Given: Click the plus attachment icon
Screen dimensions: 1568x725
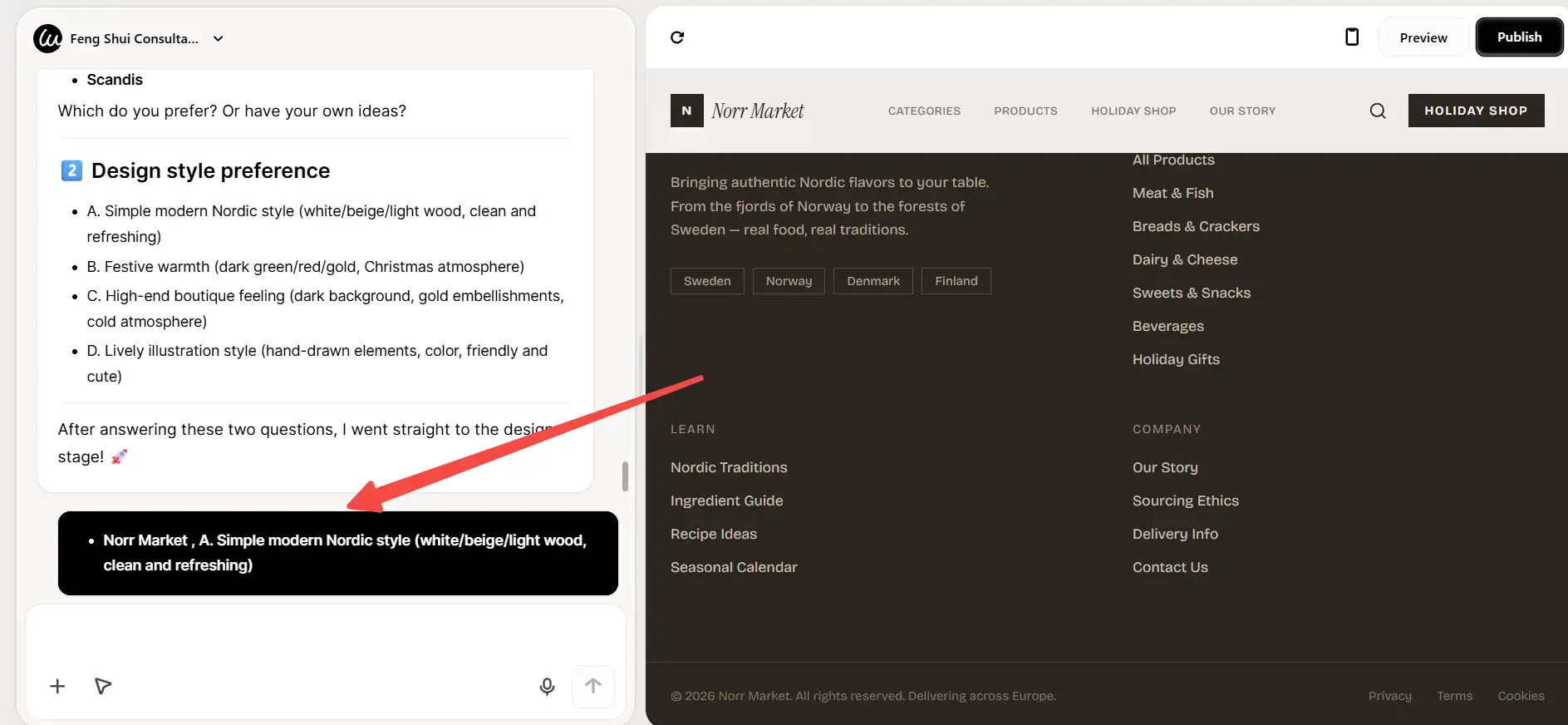Looking at the screenshot, I should click(x=57, y=686).
